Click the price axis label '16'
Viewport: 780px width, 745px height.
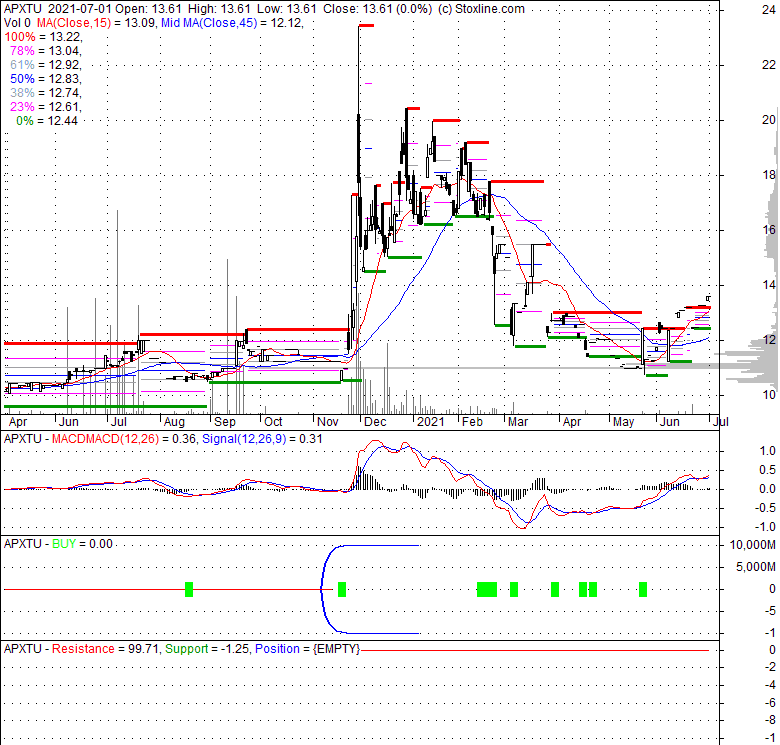(x=769, y=230)
